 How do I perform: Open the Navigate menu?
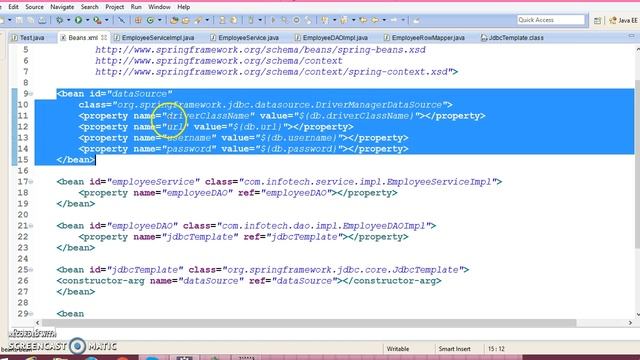62,7
